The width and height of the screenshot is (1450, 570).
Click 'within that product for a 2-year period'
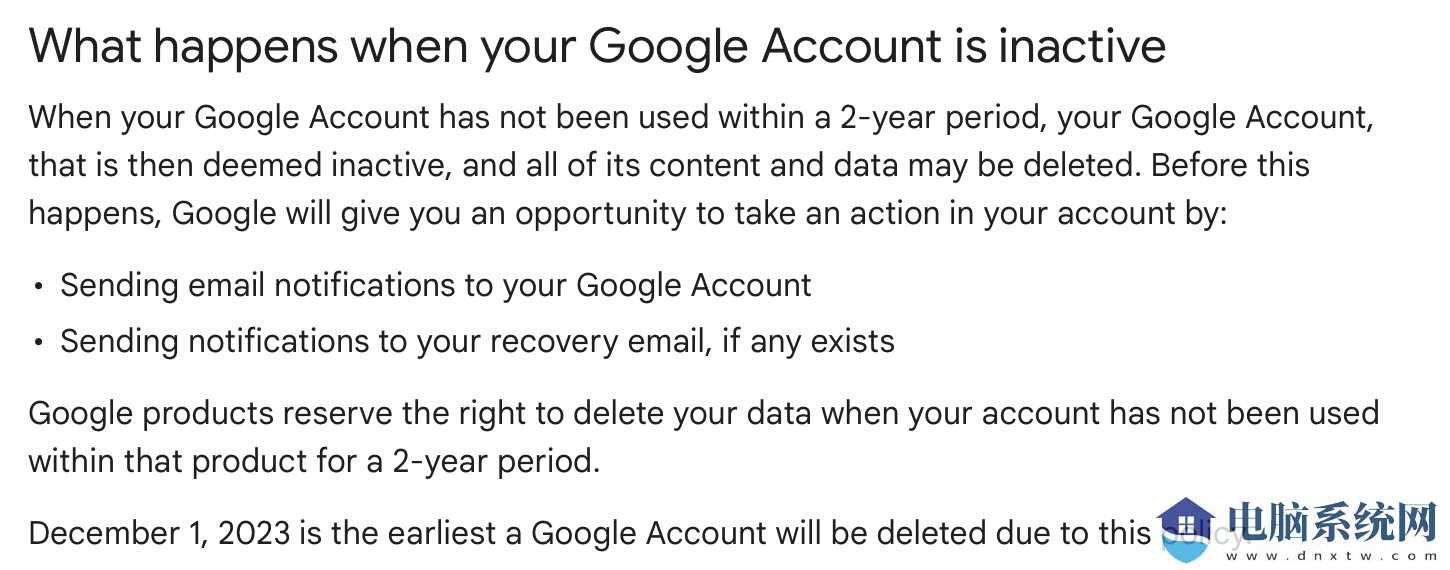tap(314, 462)
